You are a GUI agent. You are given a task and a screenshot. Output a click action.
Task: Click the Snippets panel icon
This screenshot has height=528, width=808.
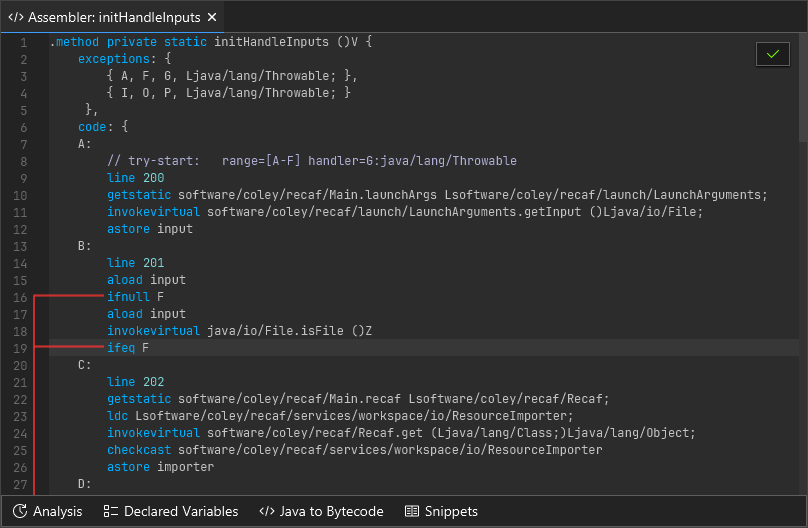412,511
